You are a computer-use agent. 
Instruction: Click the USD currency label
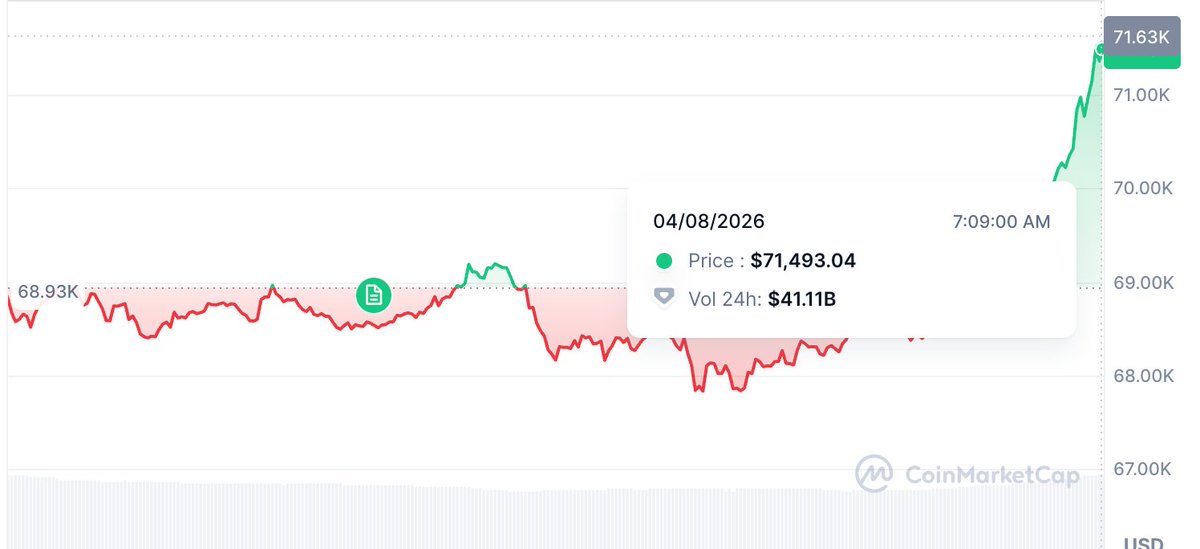(x=1142, y=543)
